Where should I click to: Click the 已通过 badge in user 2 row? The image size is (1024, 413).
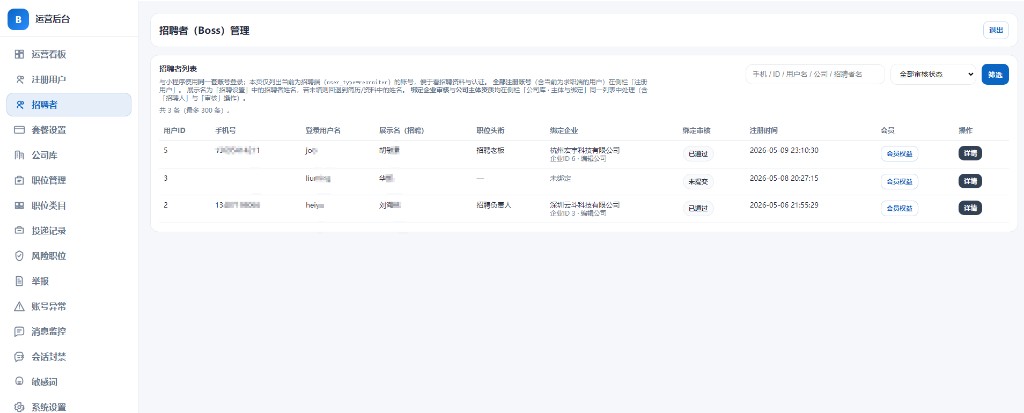coord(697,208)
